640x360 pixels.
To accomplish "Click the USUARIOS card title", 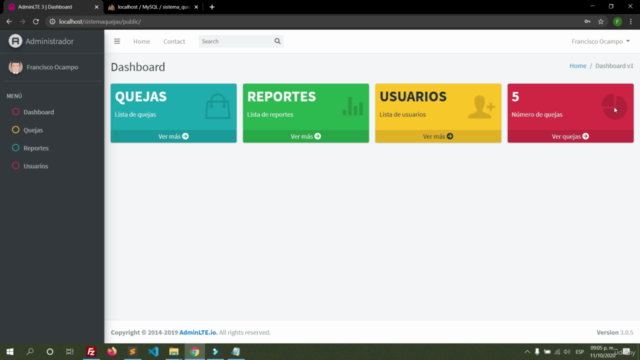I will point(413,97).
